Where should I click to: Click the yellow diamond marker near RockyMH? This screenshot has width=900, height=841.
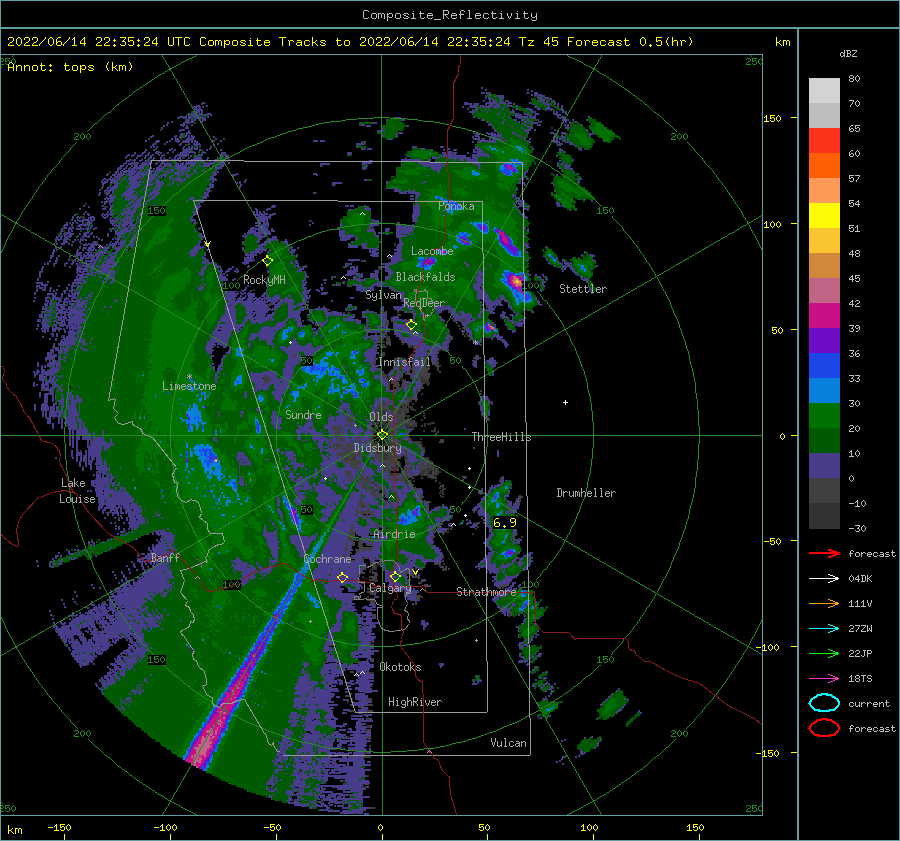point(267,261)
